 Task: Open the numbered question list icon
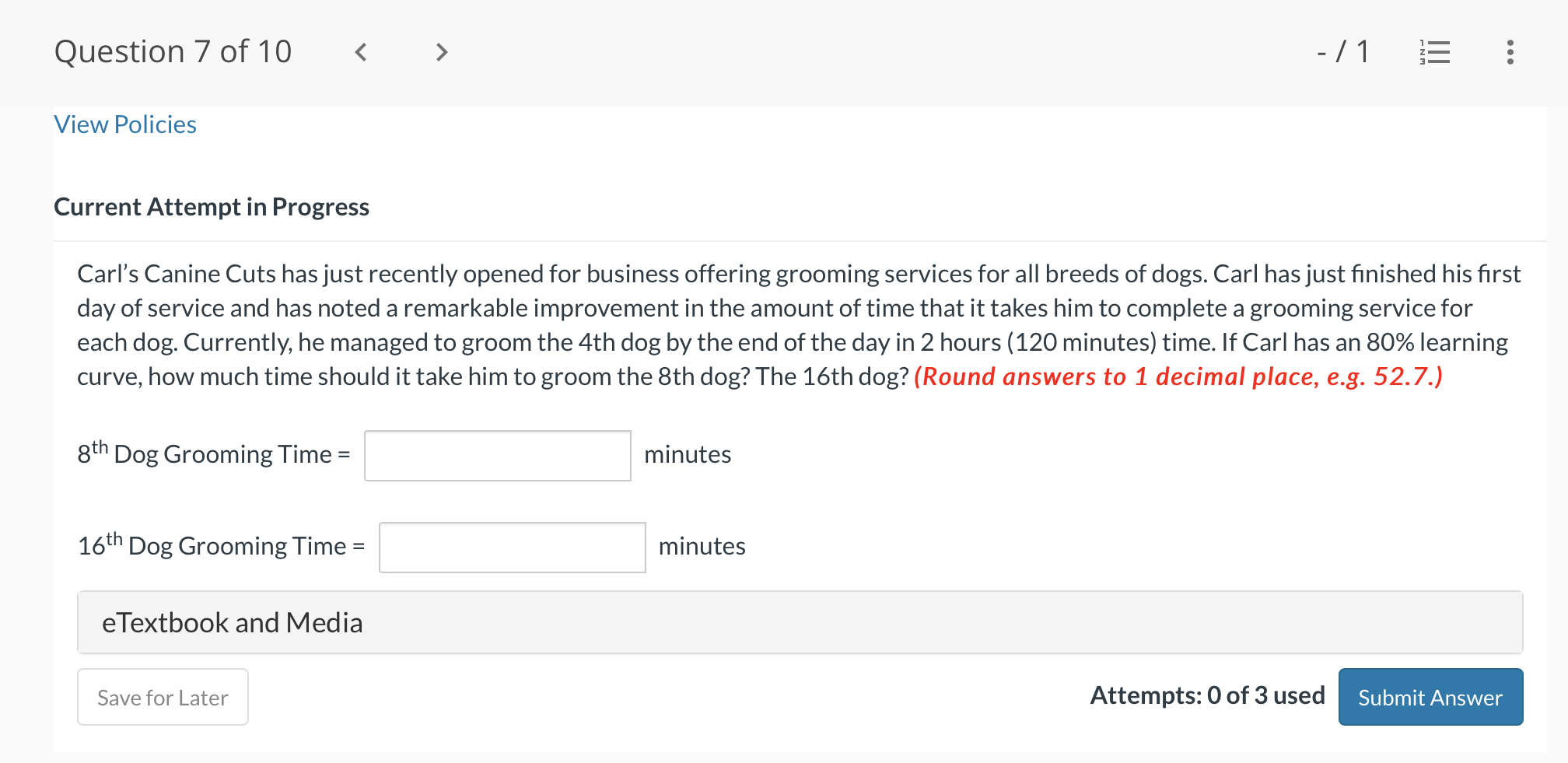1434,52
